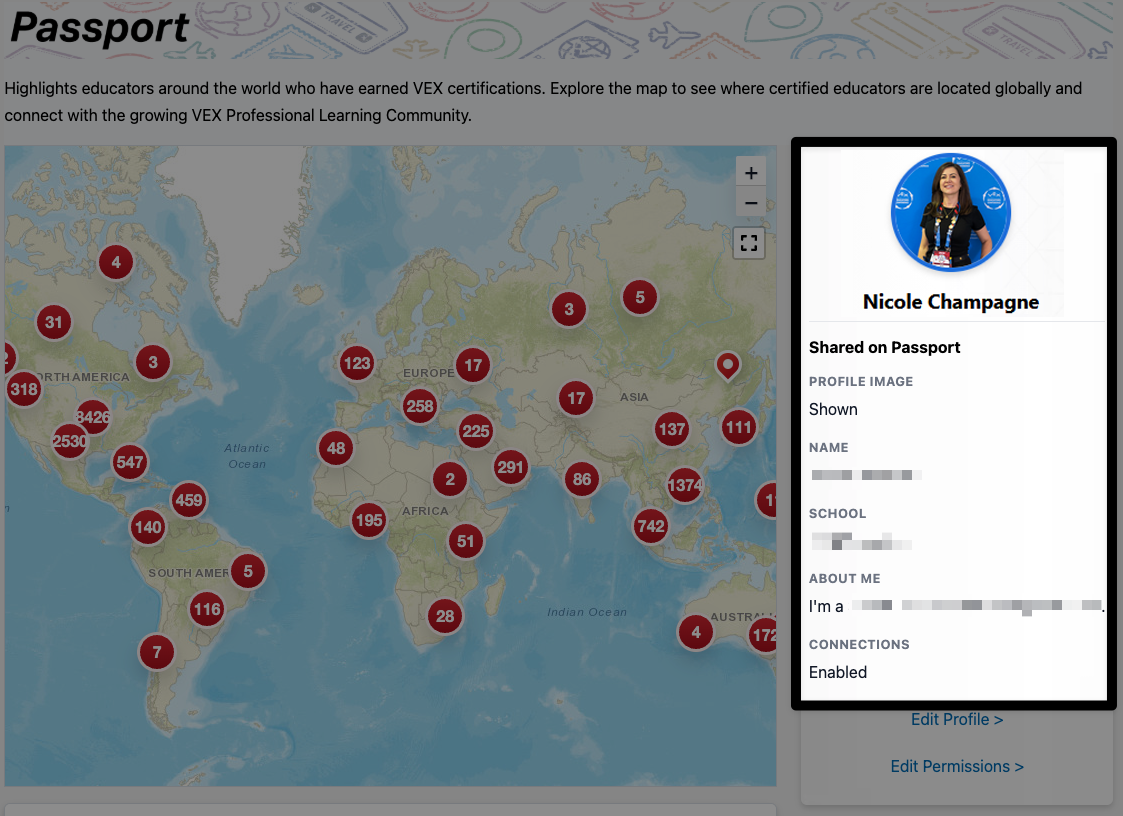This screenshot has height=816, width=1123.
Task: Click the 31 cluster in Canada
Action: click(54, 322)
